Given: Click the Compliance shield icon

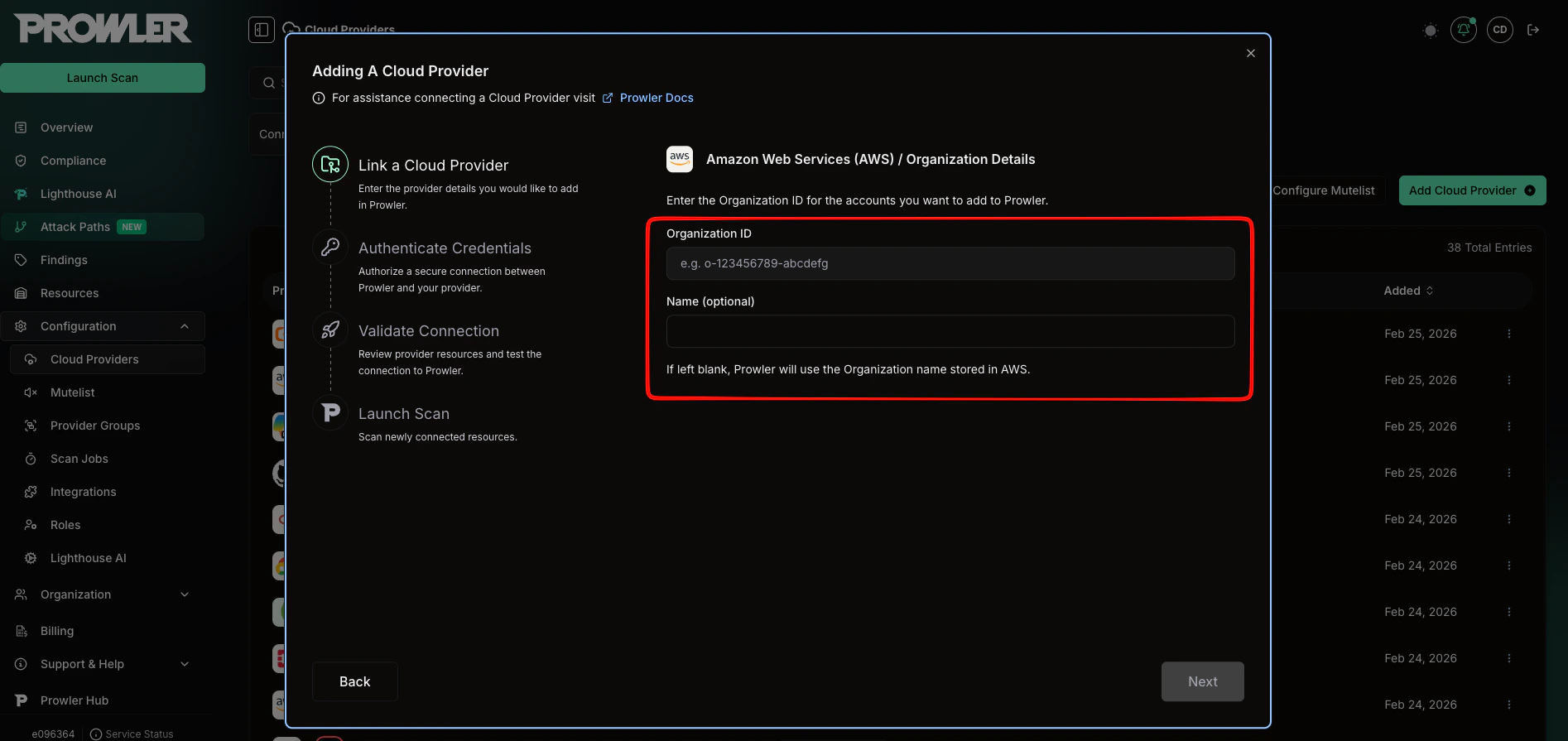Looking at the screenshot, I should point(22,161).
